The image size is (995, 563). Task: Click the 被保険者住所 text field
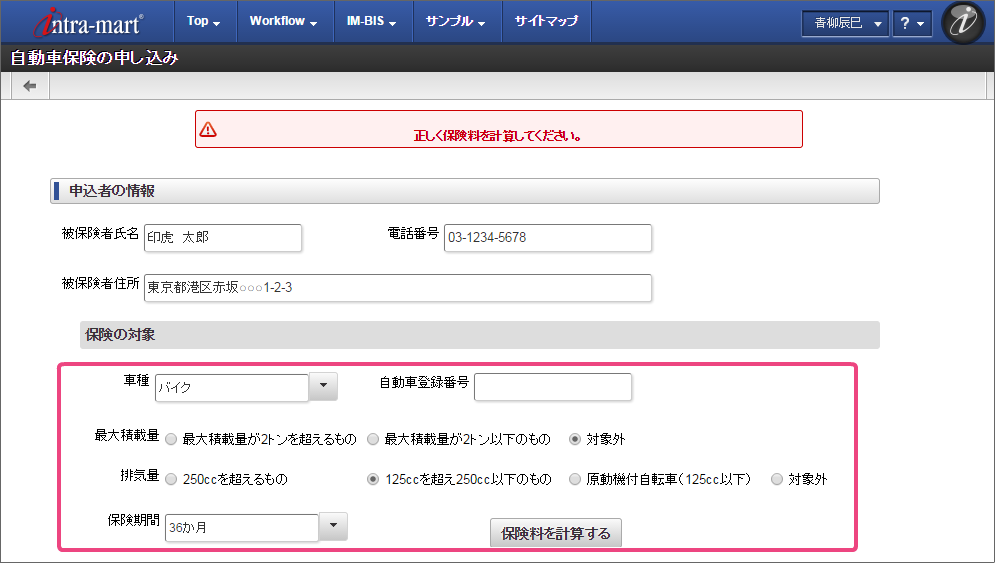pos(398,288)
